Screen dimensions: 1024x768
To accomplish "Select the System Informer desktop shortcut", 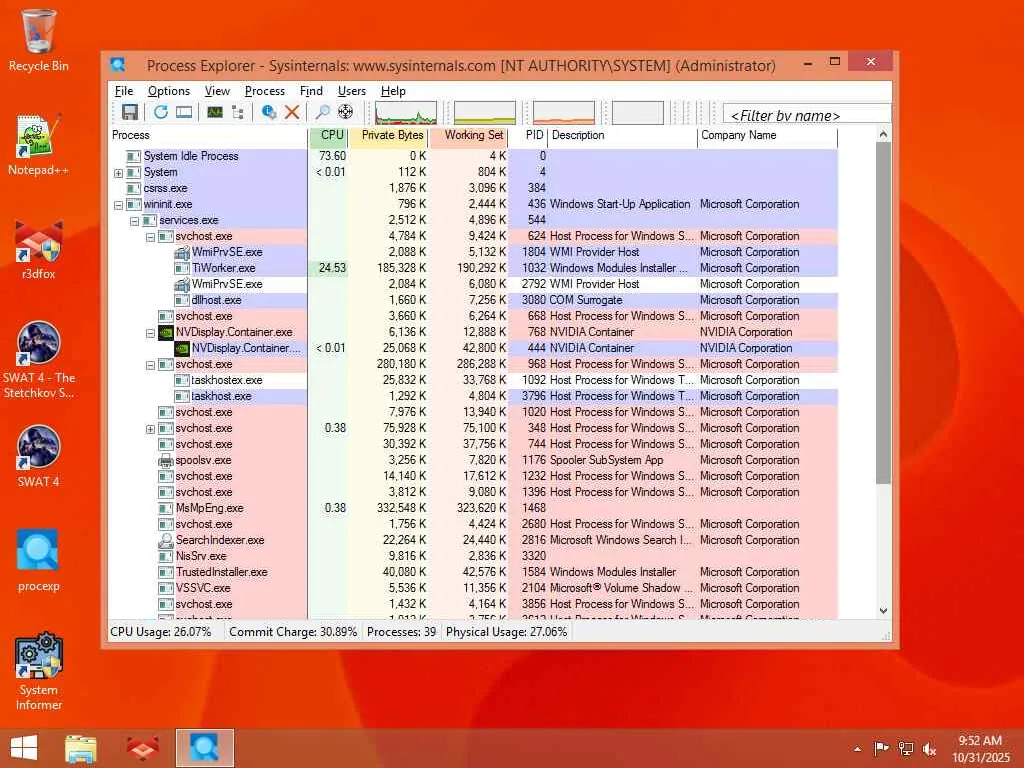I will pos(39,671).
